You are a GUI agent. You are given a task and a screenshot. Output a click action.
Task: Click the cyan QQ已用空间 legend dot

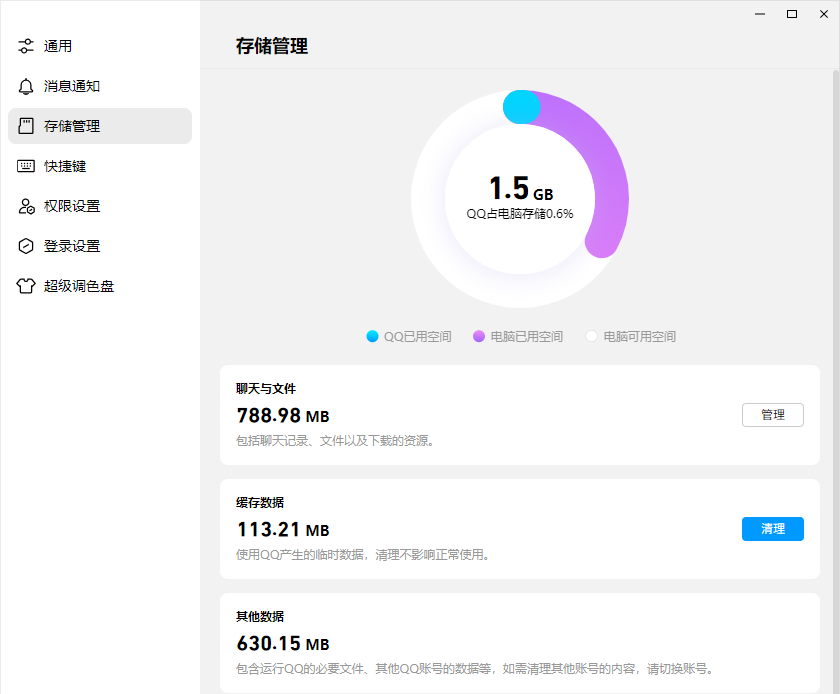[x=373, y=337]
